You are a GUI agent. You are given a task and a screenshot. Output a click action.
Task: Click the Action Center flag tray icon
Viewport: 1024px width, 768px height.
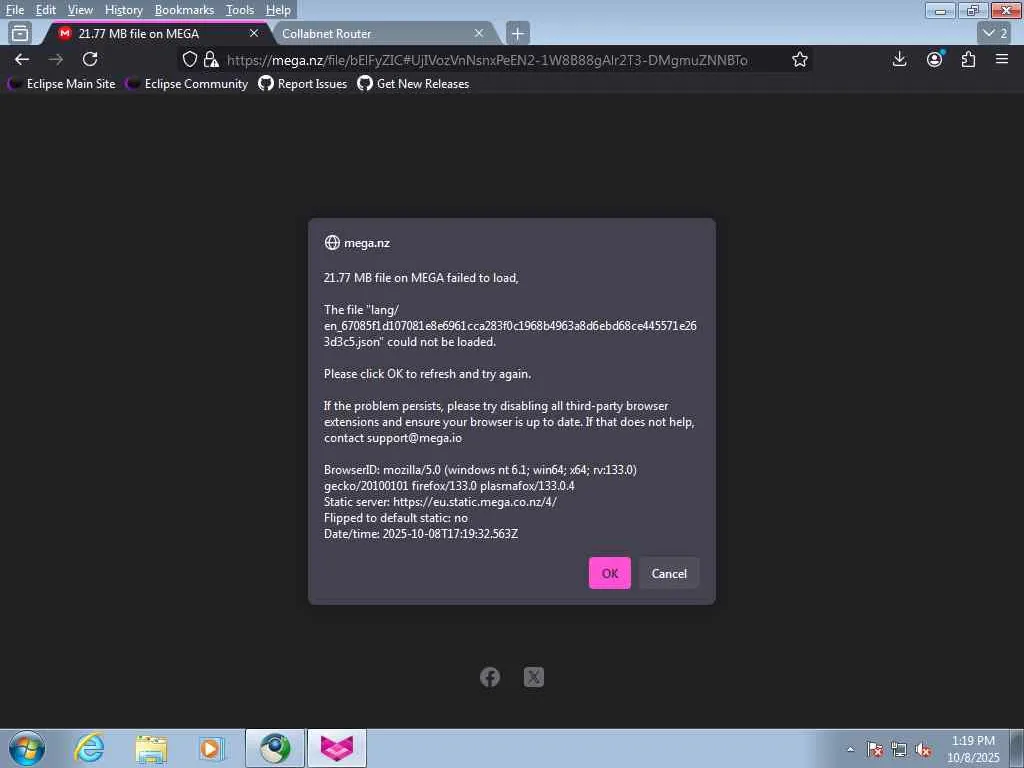coord(874,749)
